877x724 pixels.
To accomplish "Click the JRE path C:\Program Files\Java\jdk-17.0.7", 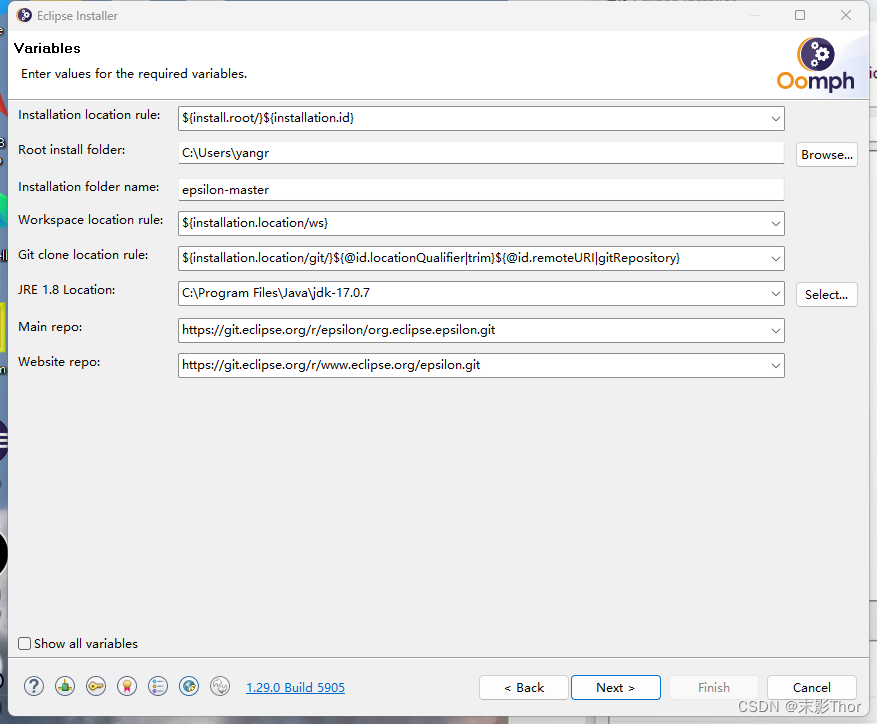I will click(x=276, y=293).
